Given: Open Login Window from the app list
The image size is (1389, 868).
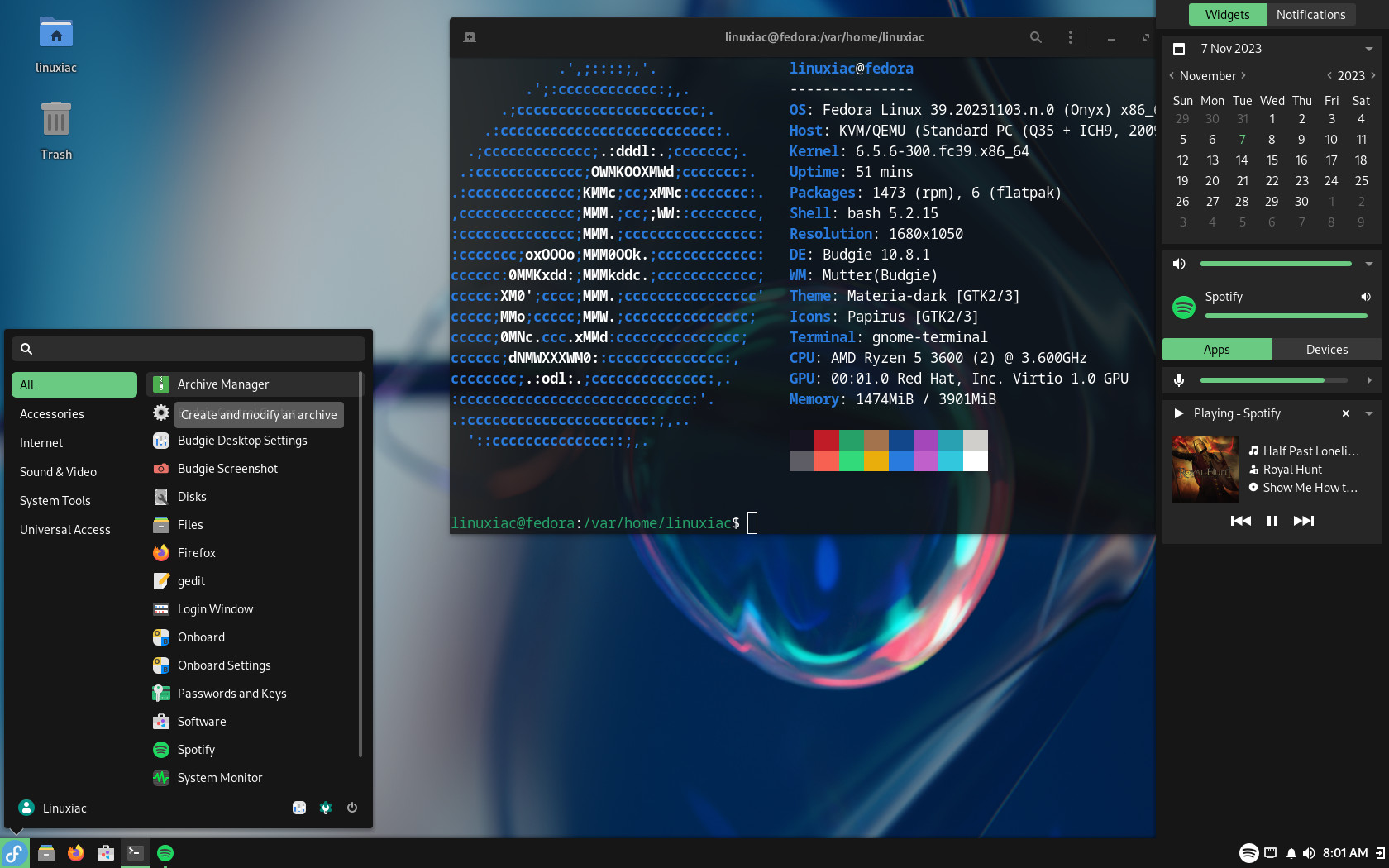Looking at the screenshot, I should (252, 609).
